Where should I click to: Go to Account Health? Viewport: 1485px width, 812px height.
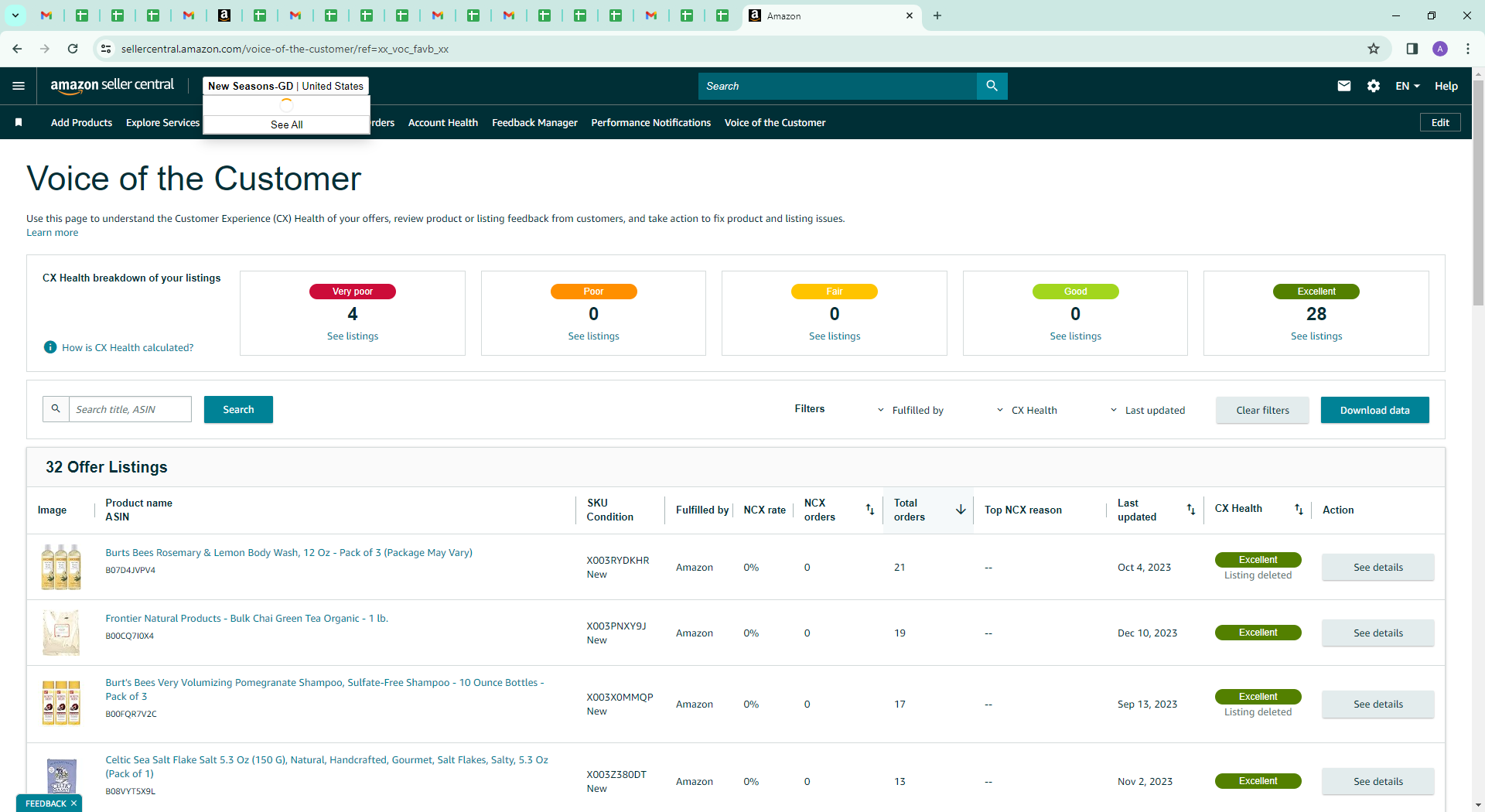[x=443, y=122]
